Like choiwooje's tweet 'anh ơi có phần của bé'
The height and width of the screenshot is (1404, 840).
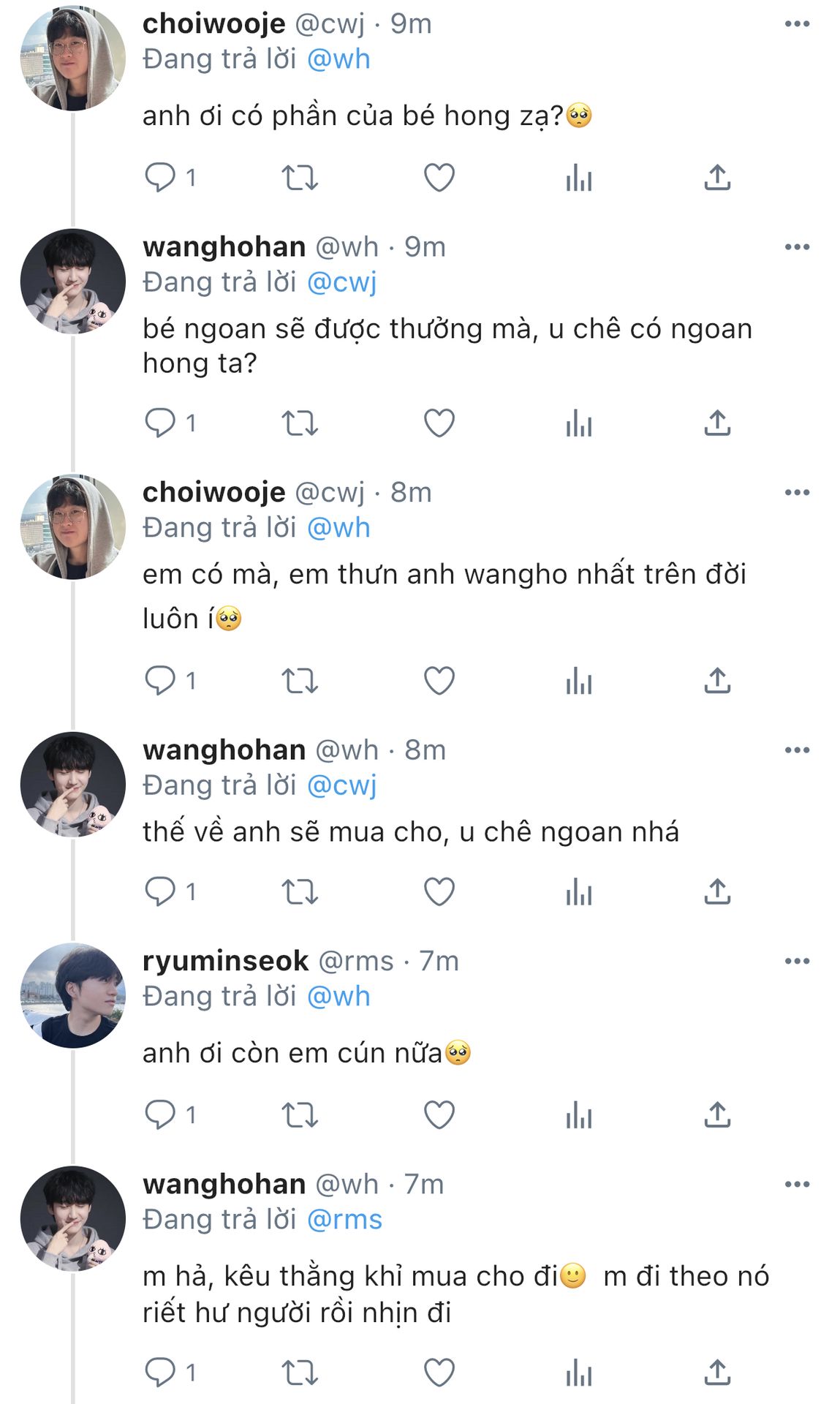(439, 177)
